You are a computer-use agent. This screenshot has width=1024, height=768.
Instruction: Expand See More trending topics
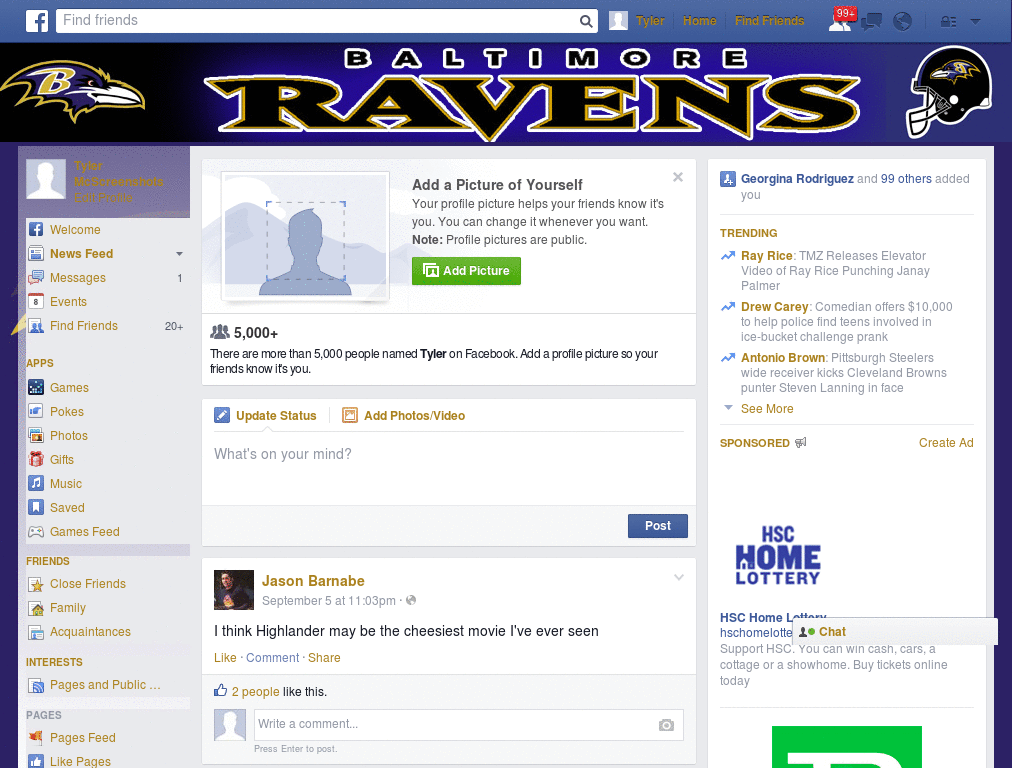click(x=767, y=409)
